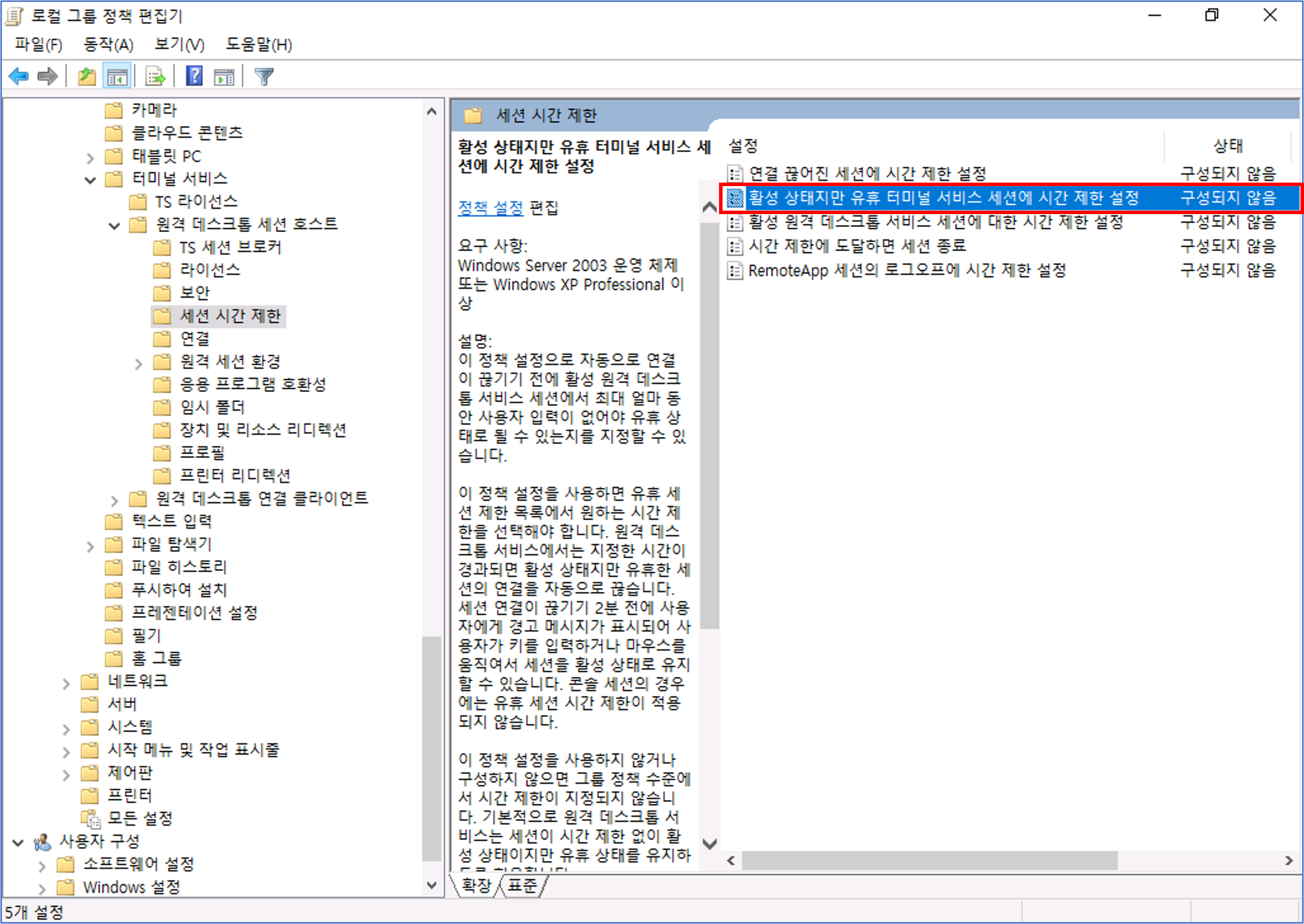Toggle the Show/Hide action pane icon
This screenshot has width=1304, height=924.
224,76
